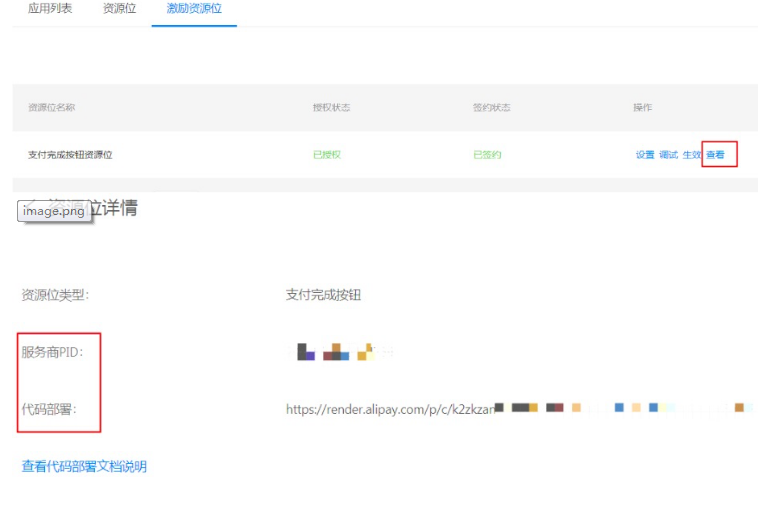Click 调试 link for 支付完成按钮资源位
Image resolution: width=771 pixels, height=512 pixels.
coord(668,155)
